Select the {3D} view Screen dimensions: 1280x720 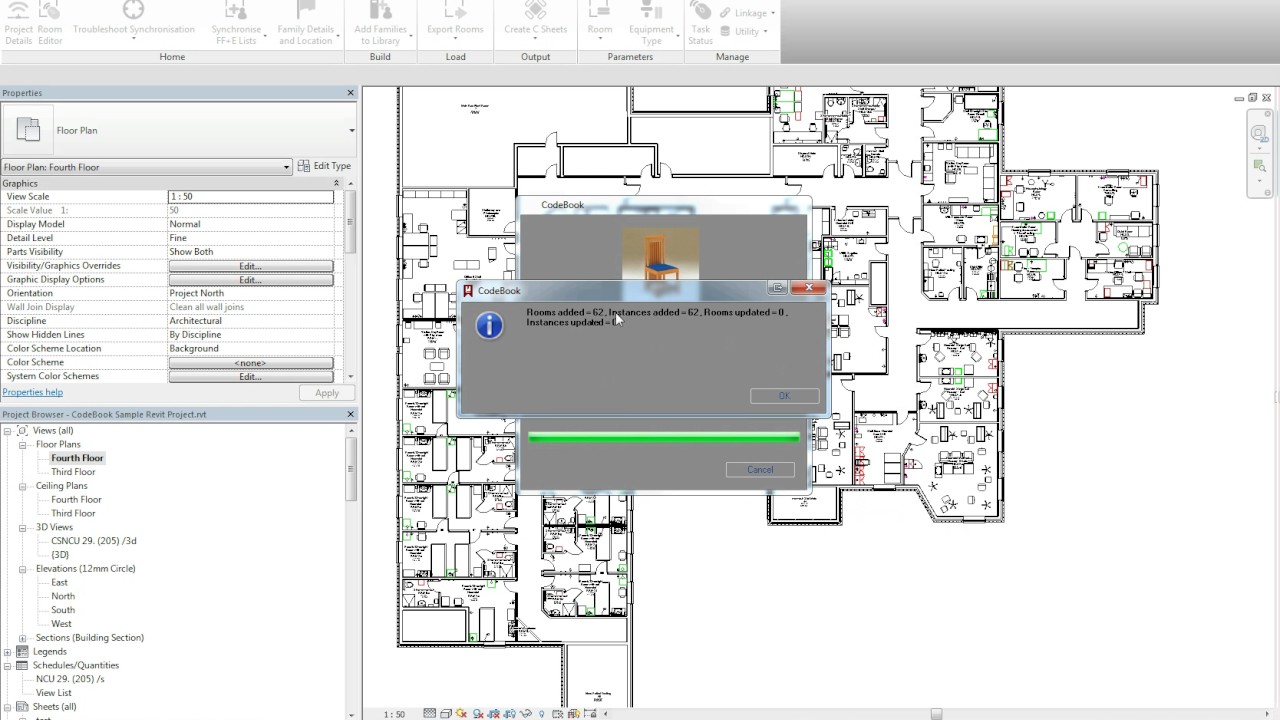[60, 555]
